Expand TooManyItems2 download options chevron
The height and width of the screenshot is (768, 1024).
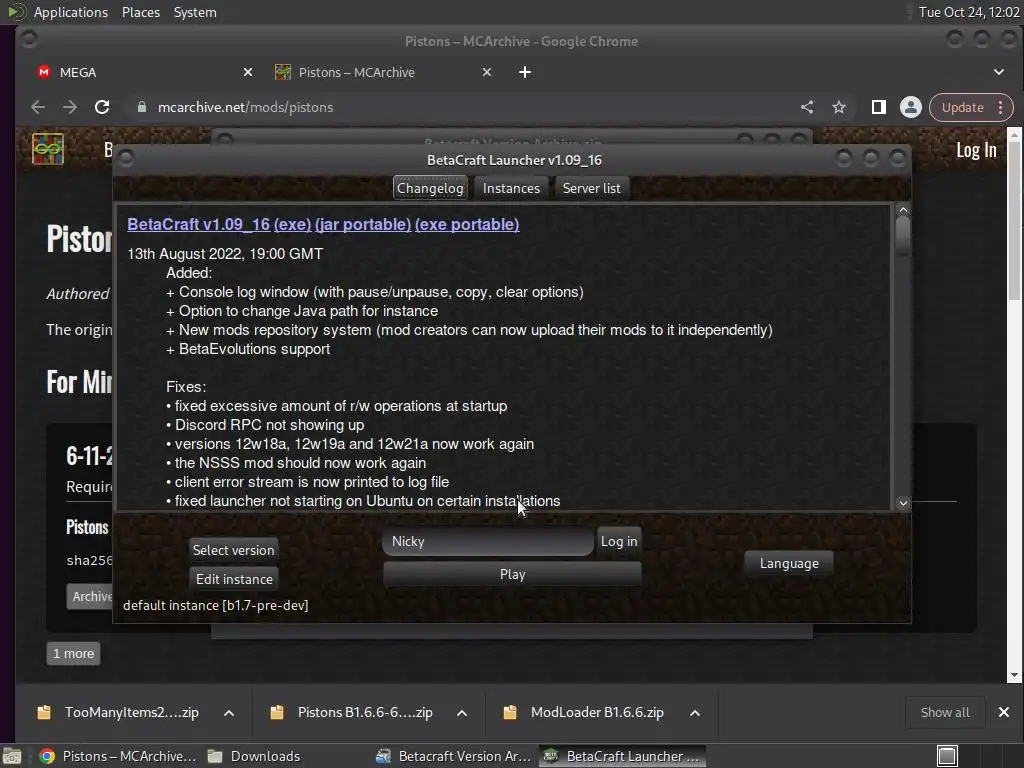(x=229, y=712)
